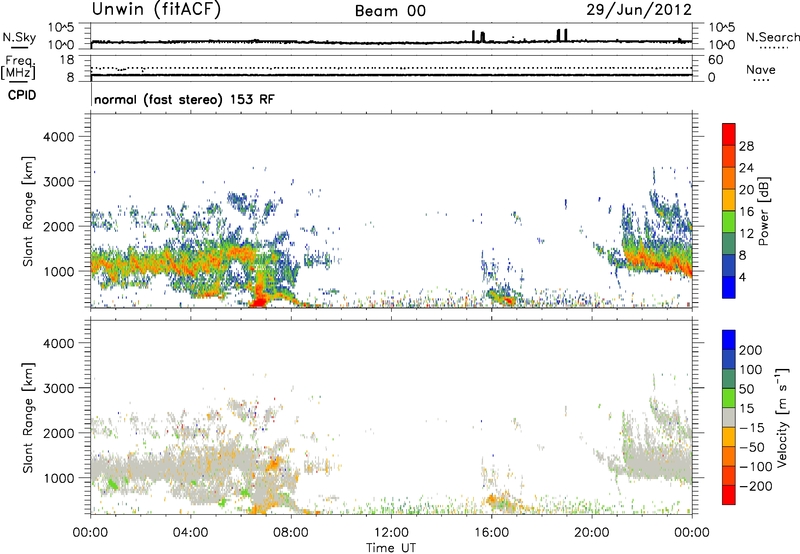Viewport: 800px width, 554px height.
Task: Click the noise spike near 15:15 in N.Sky plot
Action: pyautogui.click(x=473, y=36)
